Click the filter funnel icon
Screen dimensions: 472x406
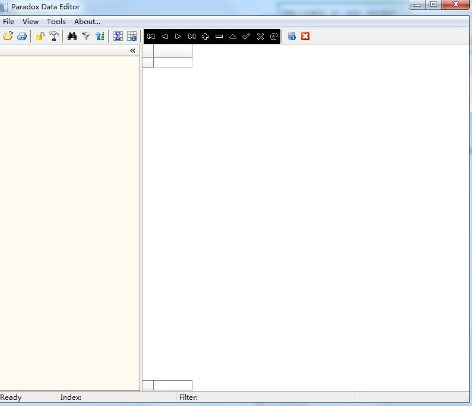click(86, 36)
